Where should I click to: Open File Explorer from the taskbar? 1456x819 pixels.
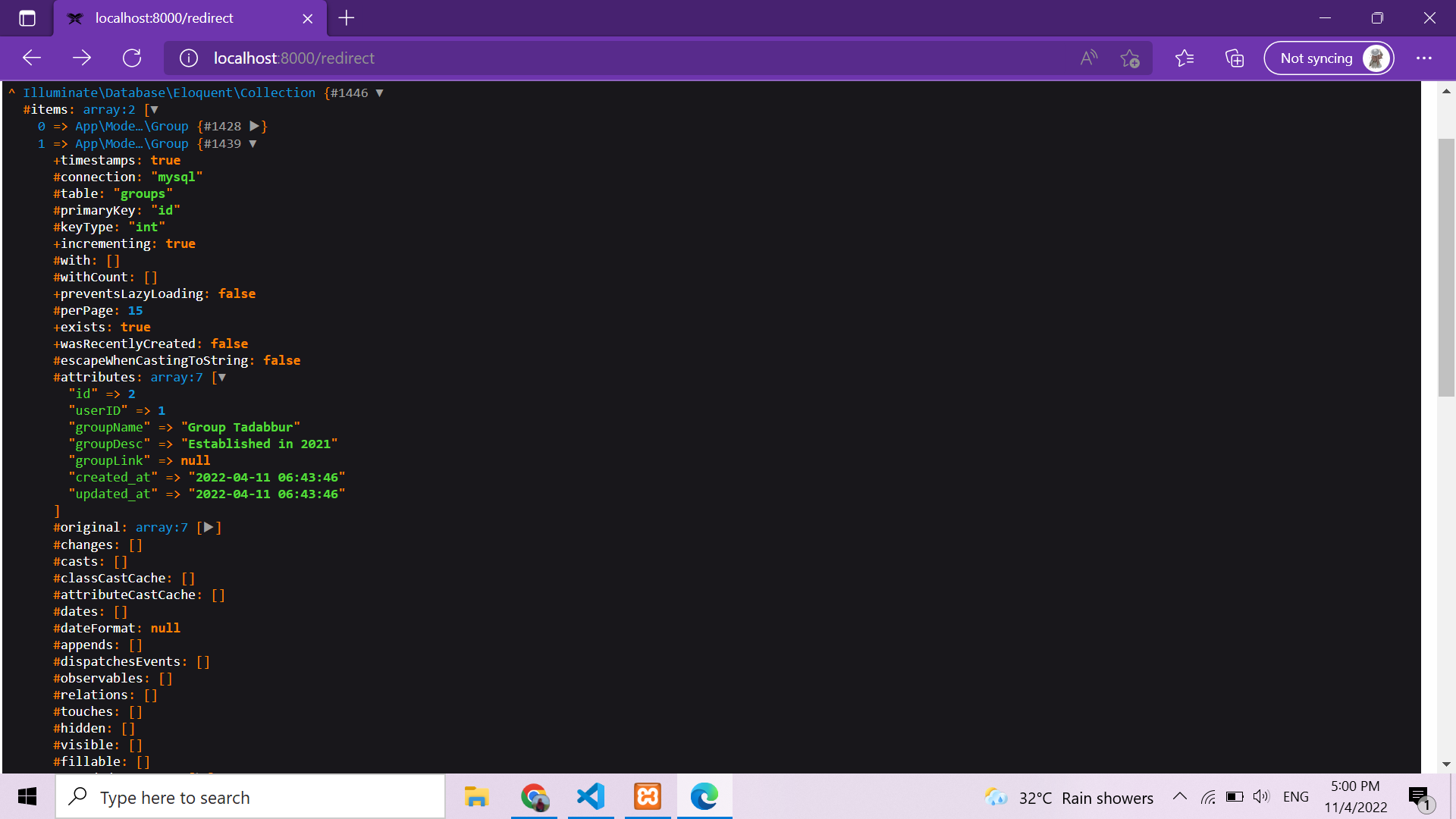pyautogui.click(x=477, y=797)
